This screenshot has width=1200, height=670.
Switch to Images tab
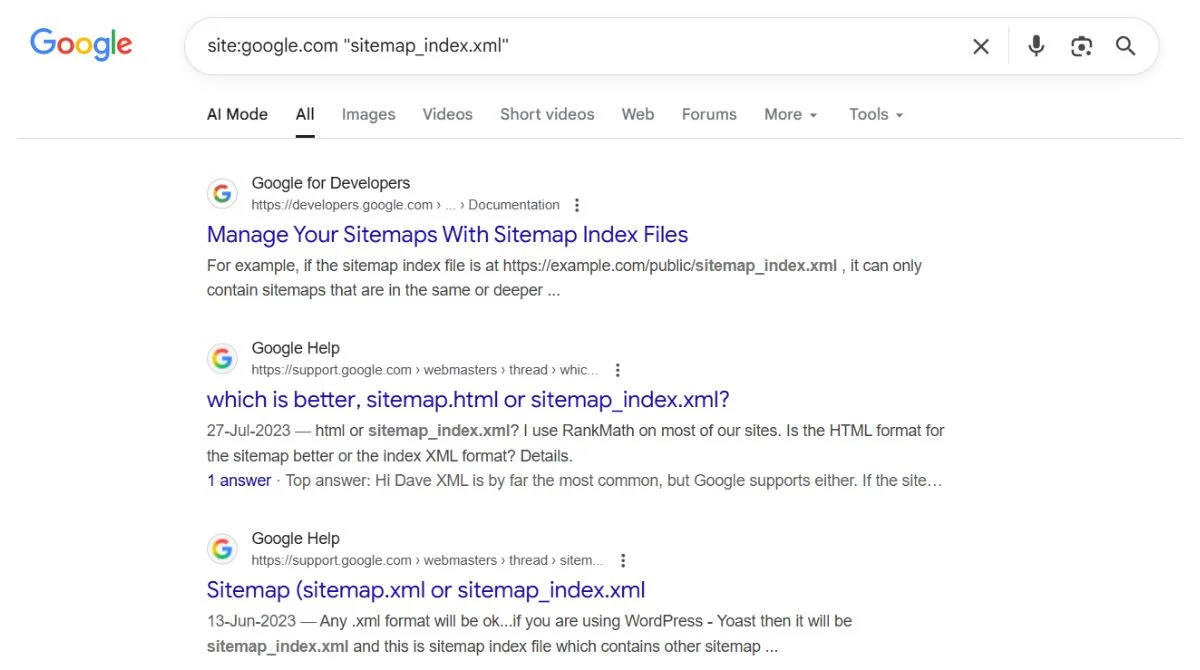[x=368, y=114]
